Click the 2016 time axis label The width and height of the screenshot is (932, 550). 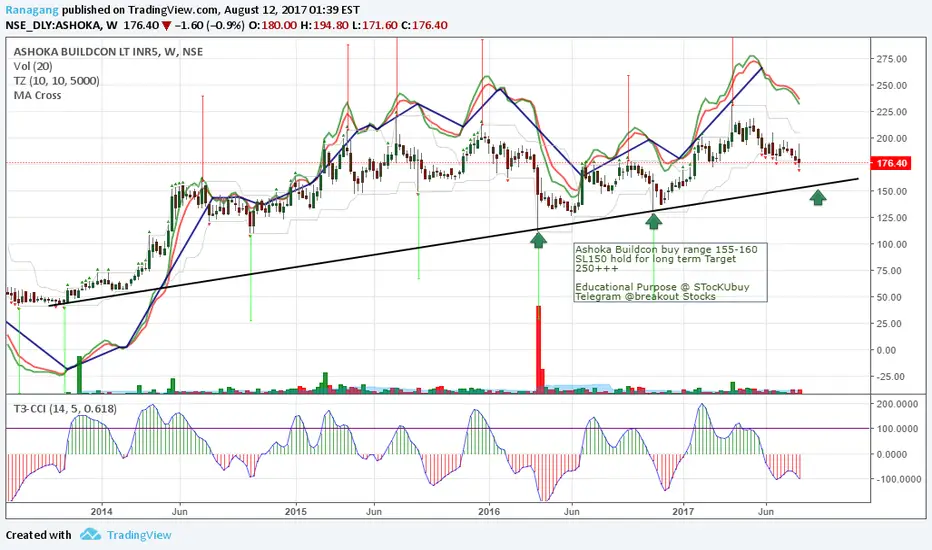pos(489,511)
